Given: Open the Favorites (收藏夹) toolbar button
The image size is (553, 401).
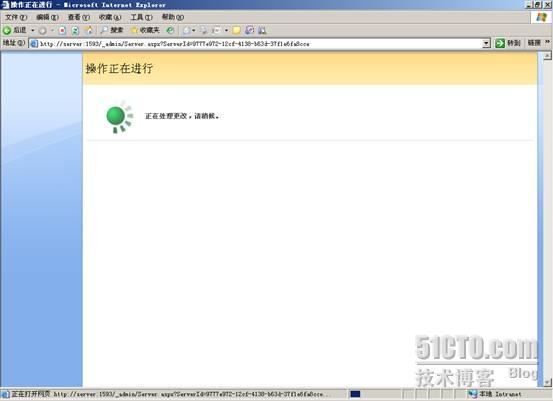Looking at the screenshot, I should tap(145, 30).
